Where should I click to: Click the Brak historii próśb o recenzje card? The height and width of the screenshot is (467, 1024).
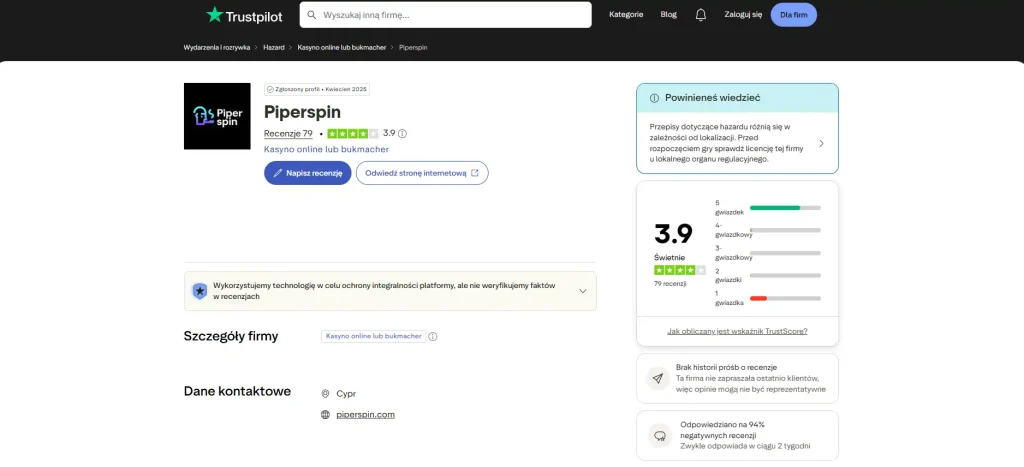(x=737, y=378)
